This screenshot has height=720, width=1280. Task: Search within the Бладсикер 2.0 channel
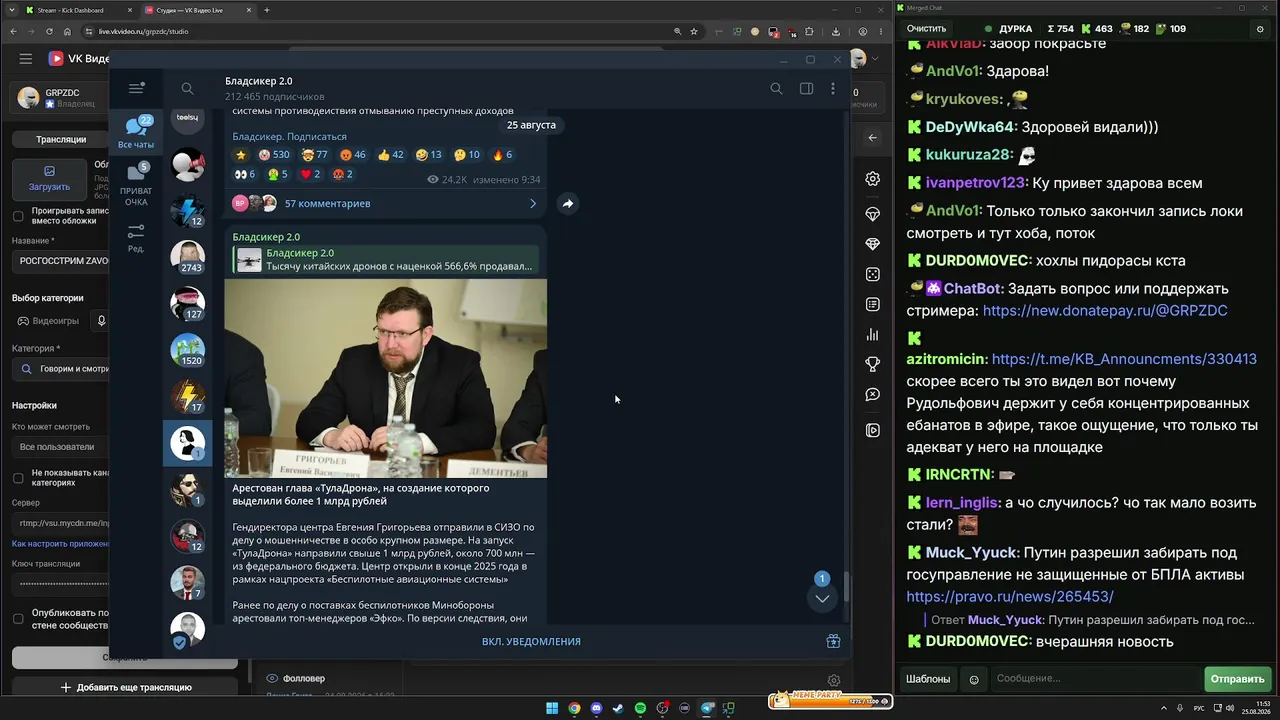(776, 89)
